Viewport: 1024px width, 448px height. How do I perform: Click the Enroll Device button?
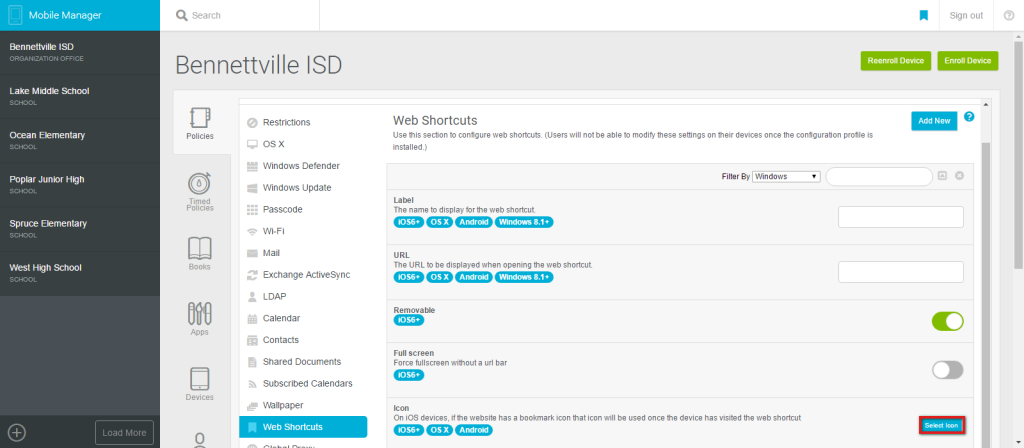tap(968, 61)
